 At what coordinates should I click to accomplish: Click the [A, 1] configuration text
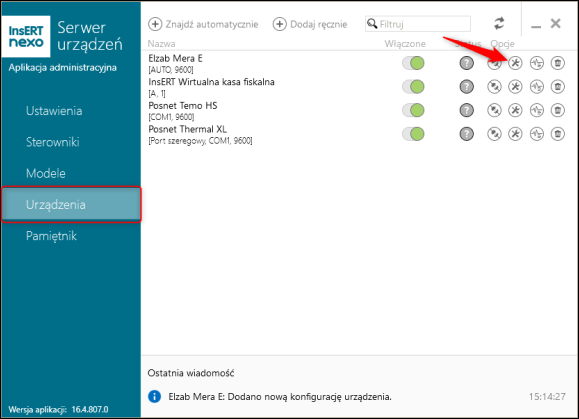point(157,93)
